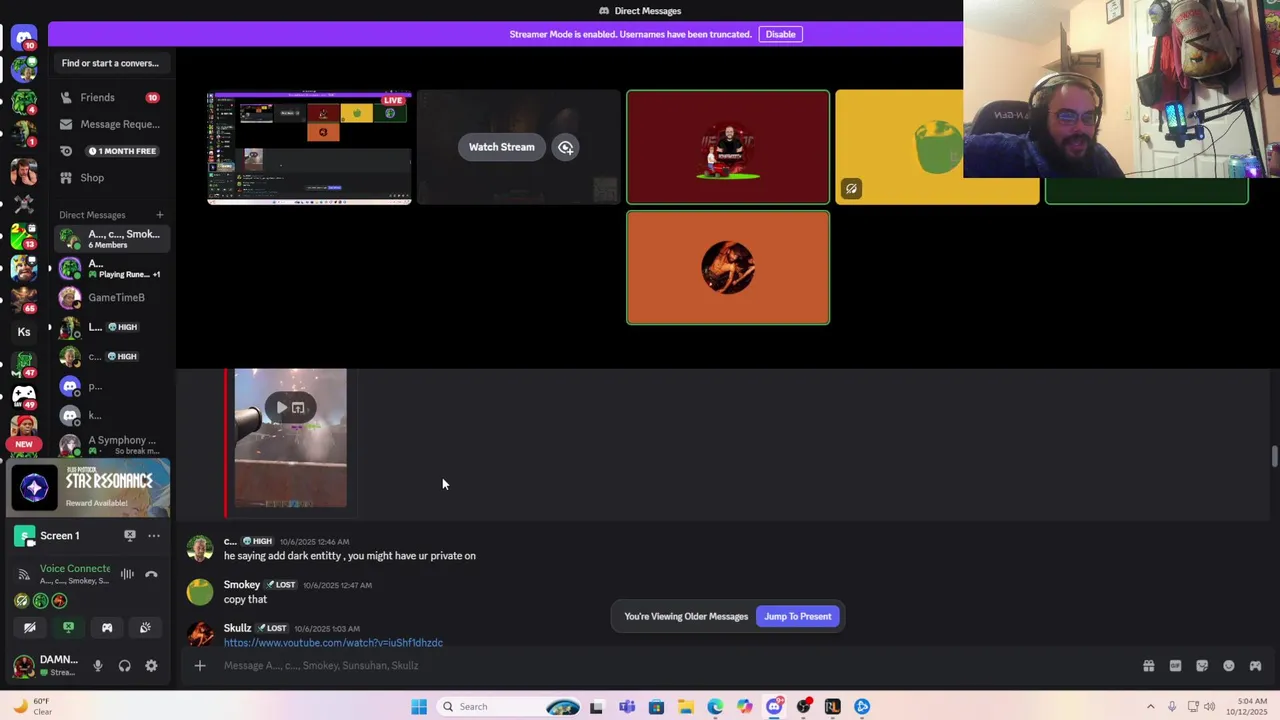Stop streaming Screen 1 icon
The width and height of the screenshot is (1280, 720).
[x=129, y=536]
